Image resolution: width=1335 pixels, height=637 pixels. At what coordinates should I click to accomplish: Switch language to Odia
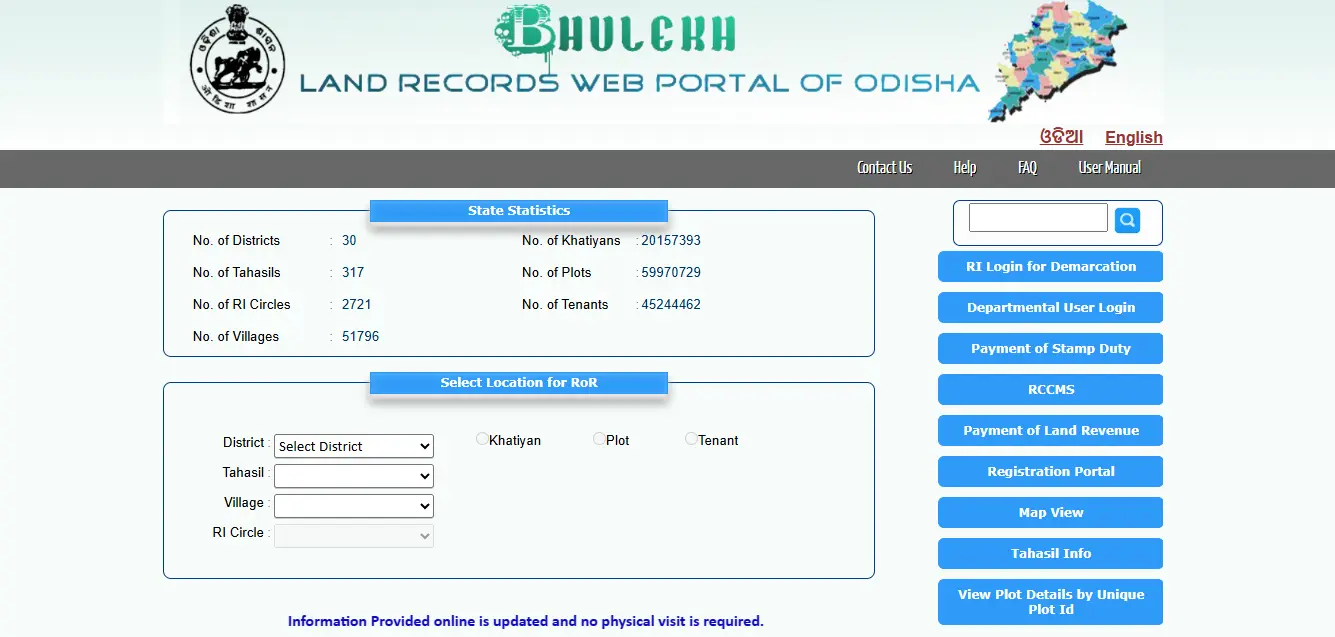click(1061, 137)
